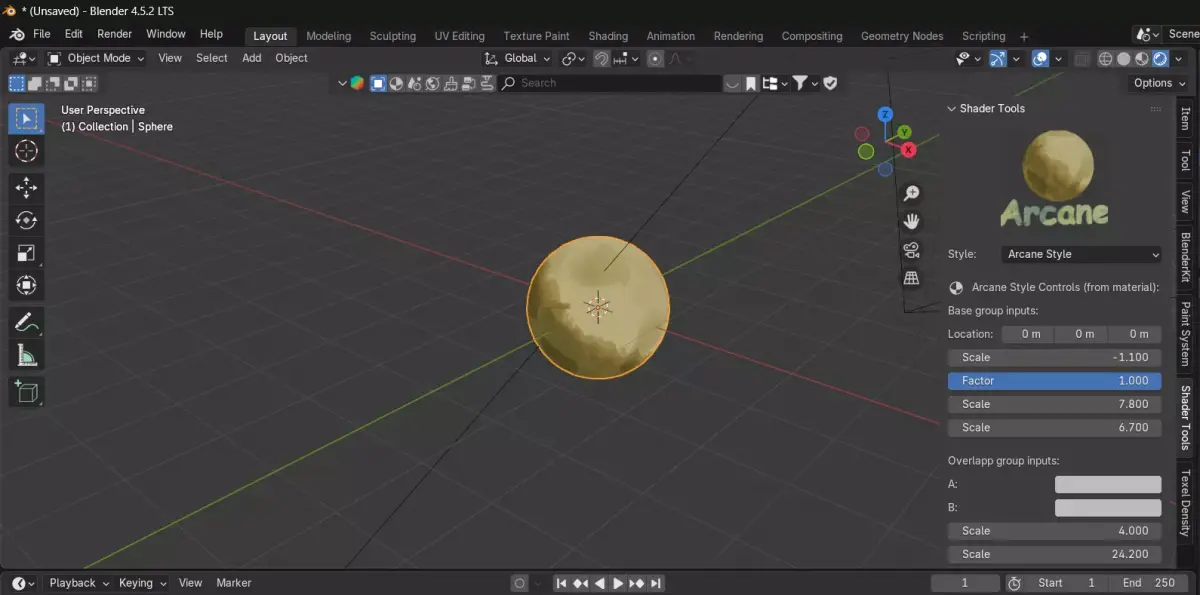Click the asset browser bookmark icon

pyautogui.click(x=751, y=83)
